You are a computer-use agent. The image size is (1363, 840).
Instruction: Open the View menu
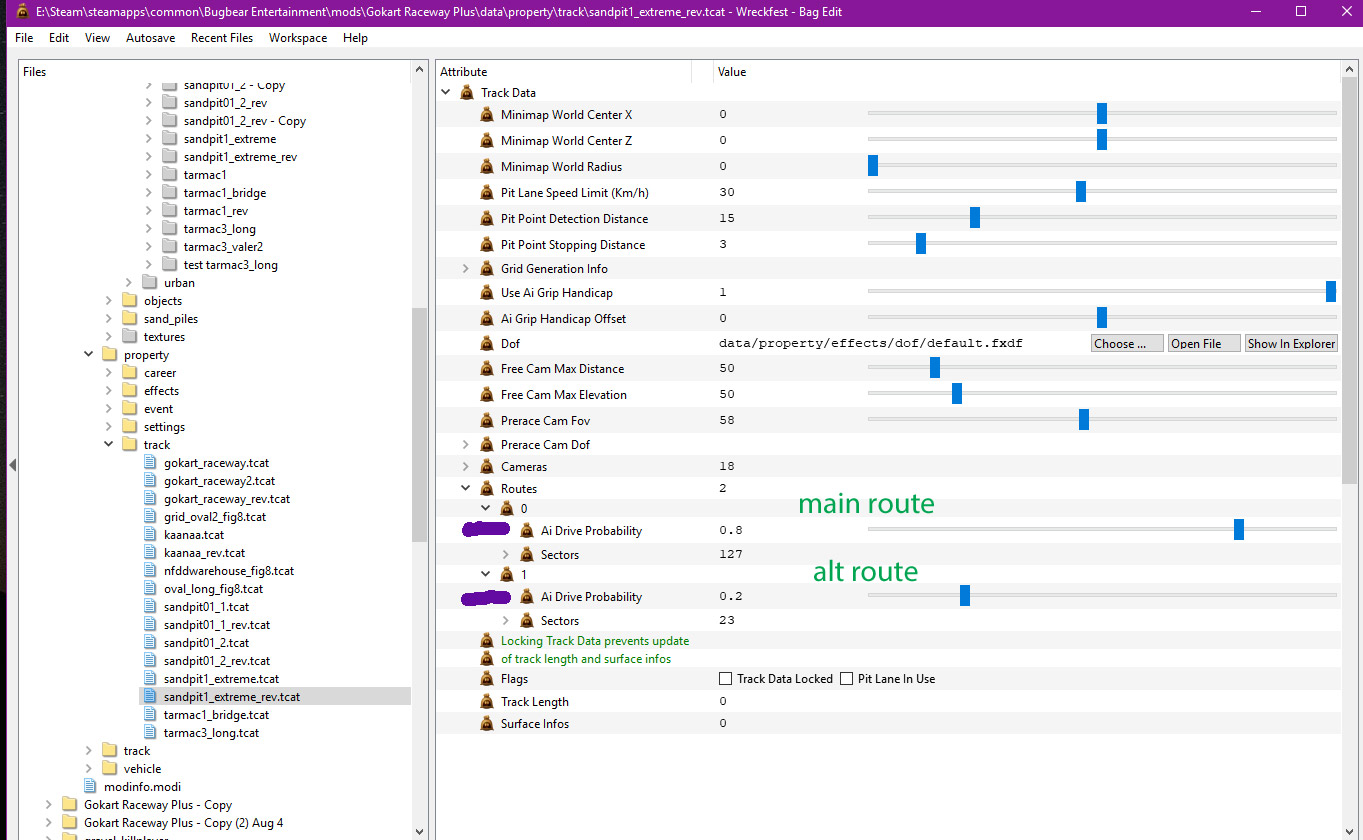point(98,38)
